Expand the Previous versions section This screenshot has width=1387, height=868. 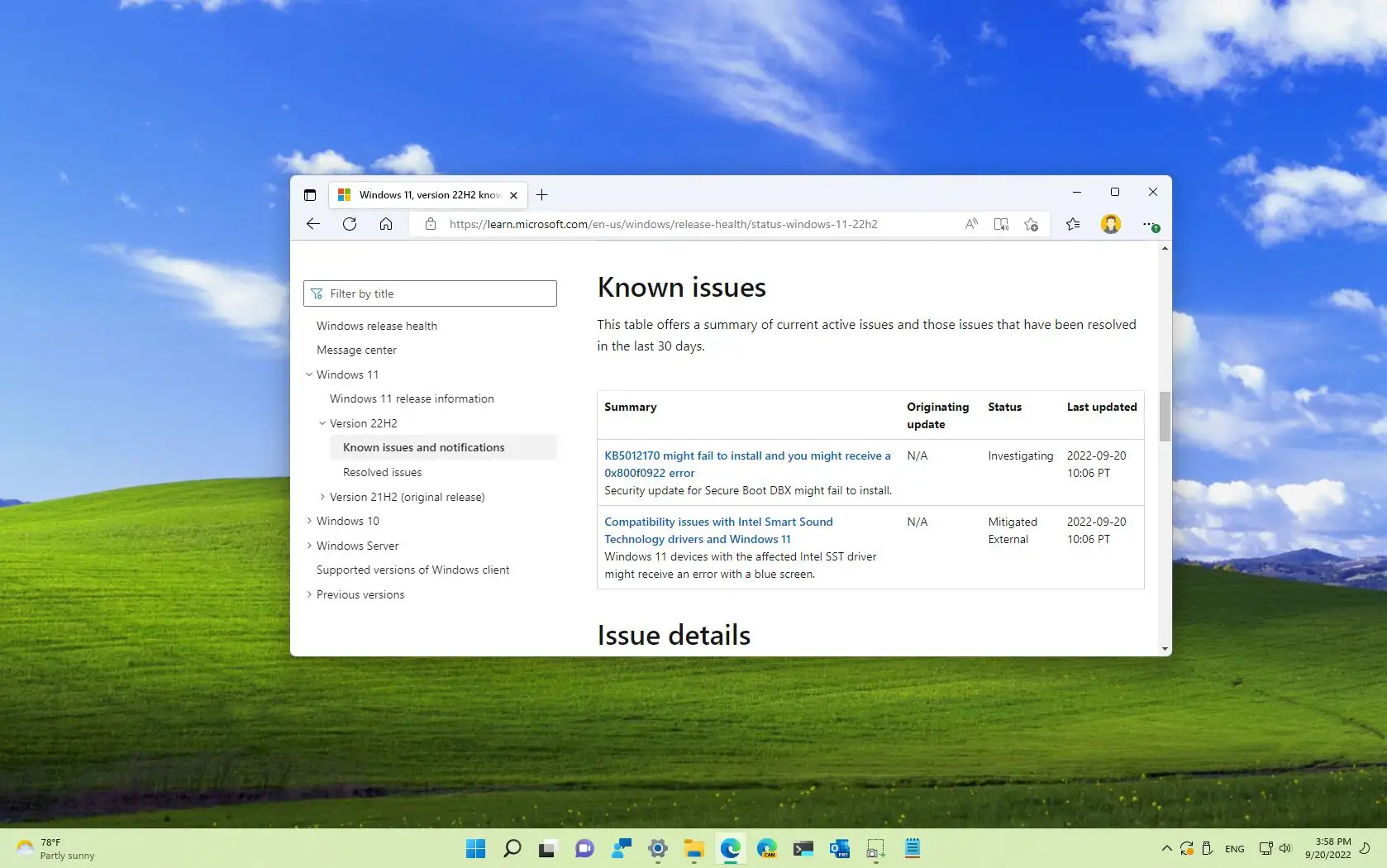[309, 594]
